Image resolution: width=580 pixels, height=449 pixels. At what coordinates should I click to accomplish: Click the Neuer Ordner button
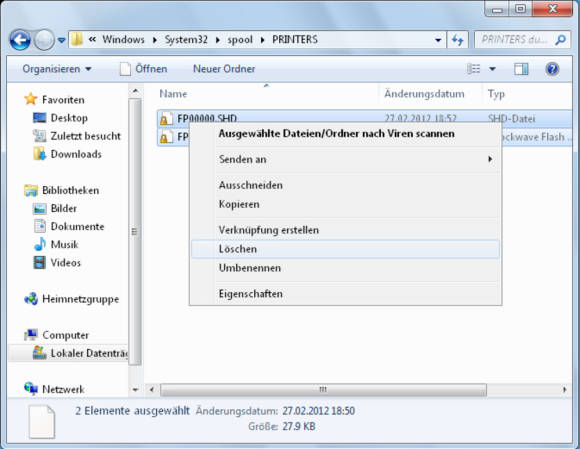224,69
